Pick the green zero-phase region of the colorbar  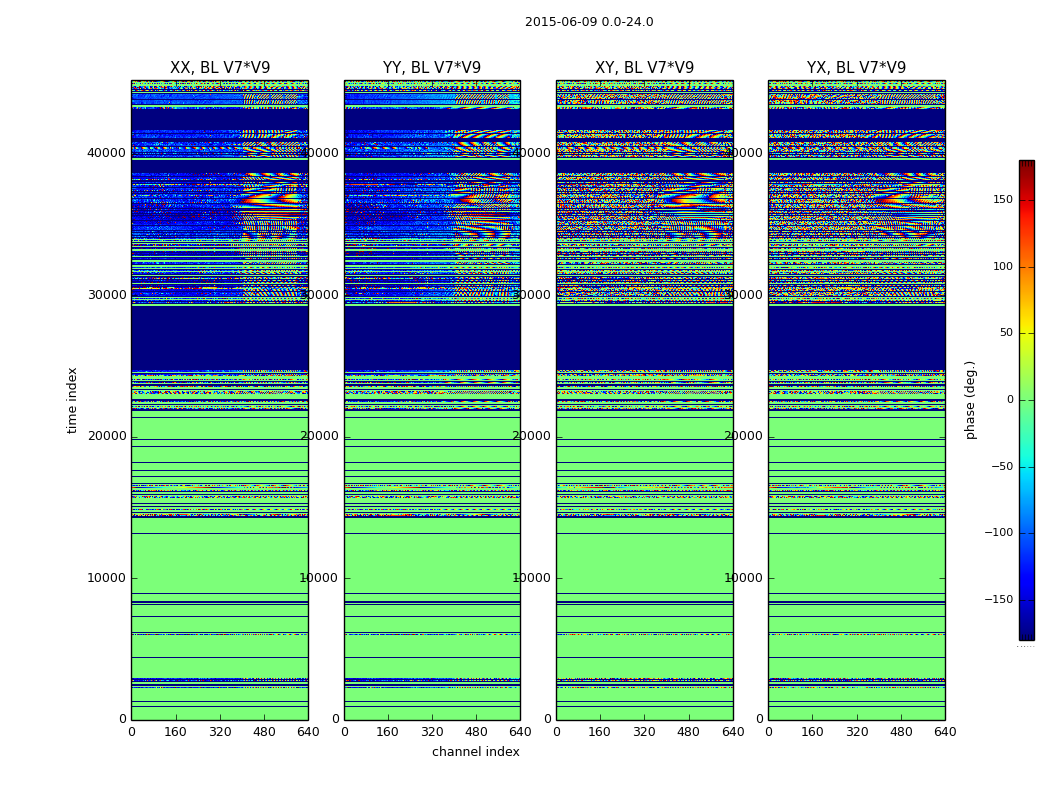1026,400
